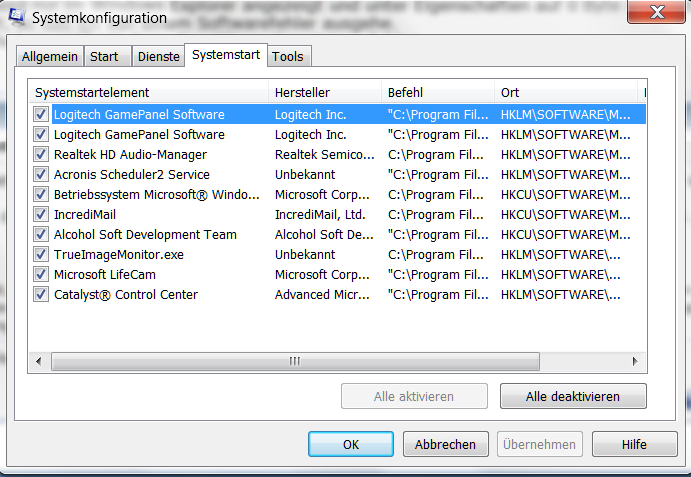Image resolution: width=691 pixels, height=477 pixels.
Task: Uncheck Catalyst Control Center checkbox
Action: (x=41, y=294)
